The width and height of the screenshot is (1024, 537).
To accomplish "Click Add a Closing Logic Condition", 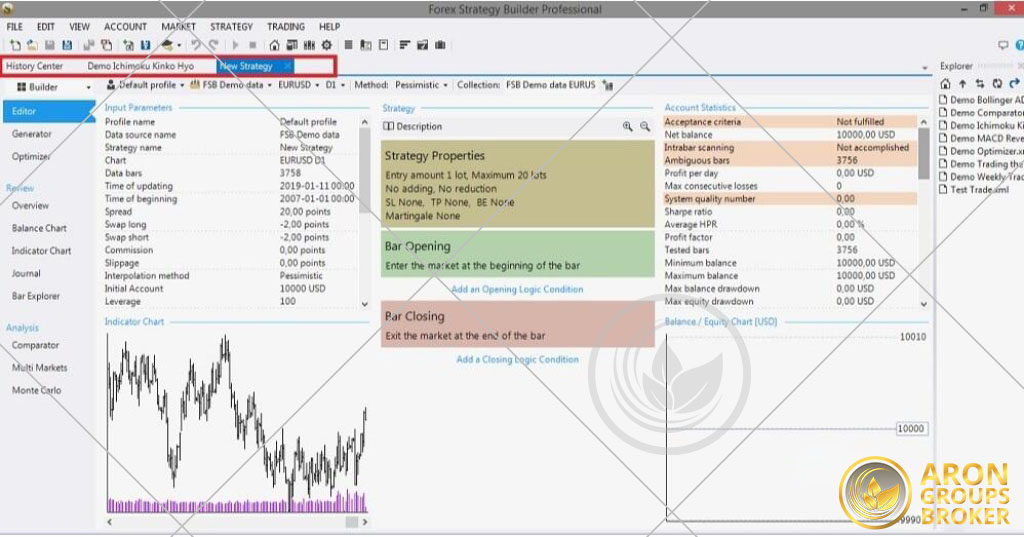I will [517, 359].
